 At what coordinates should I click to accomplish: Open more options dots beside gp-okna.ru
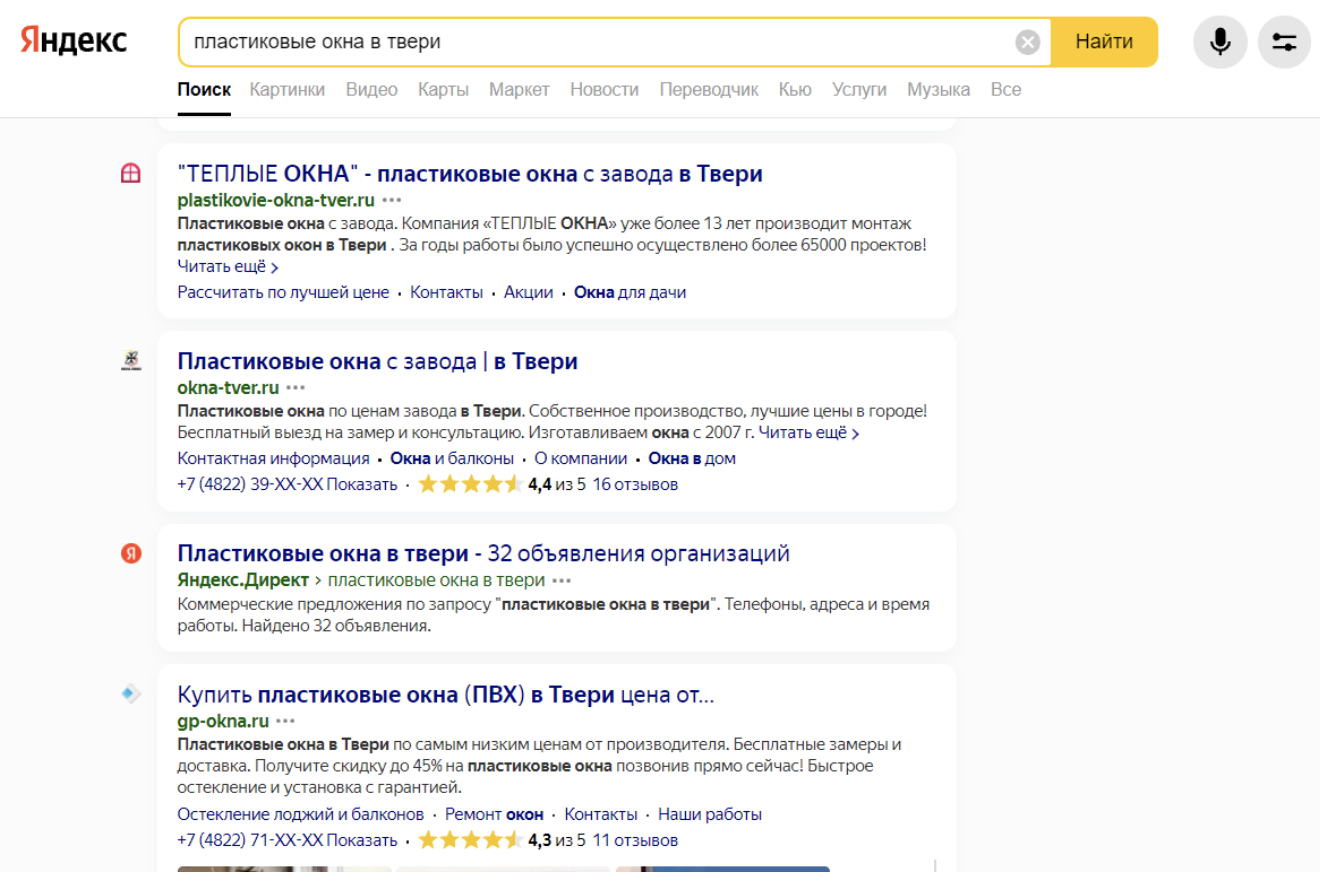pyautogui.click(x=286, y=721)
